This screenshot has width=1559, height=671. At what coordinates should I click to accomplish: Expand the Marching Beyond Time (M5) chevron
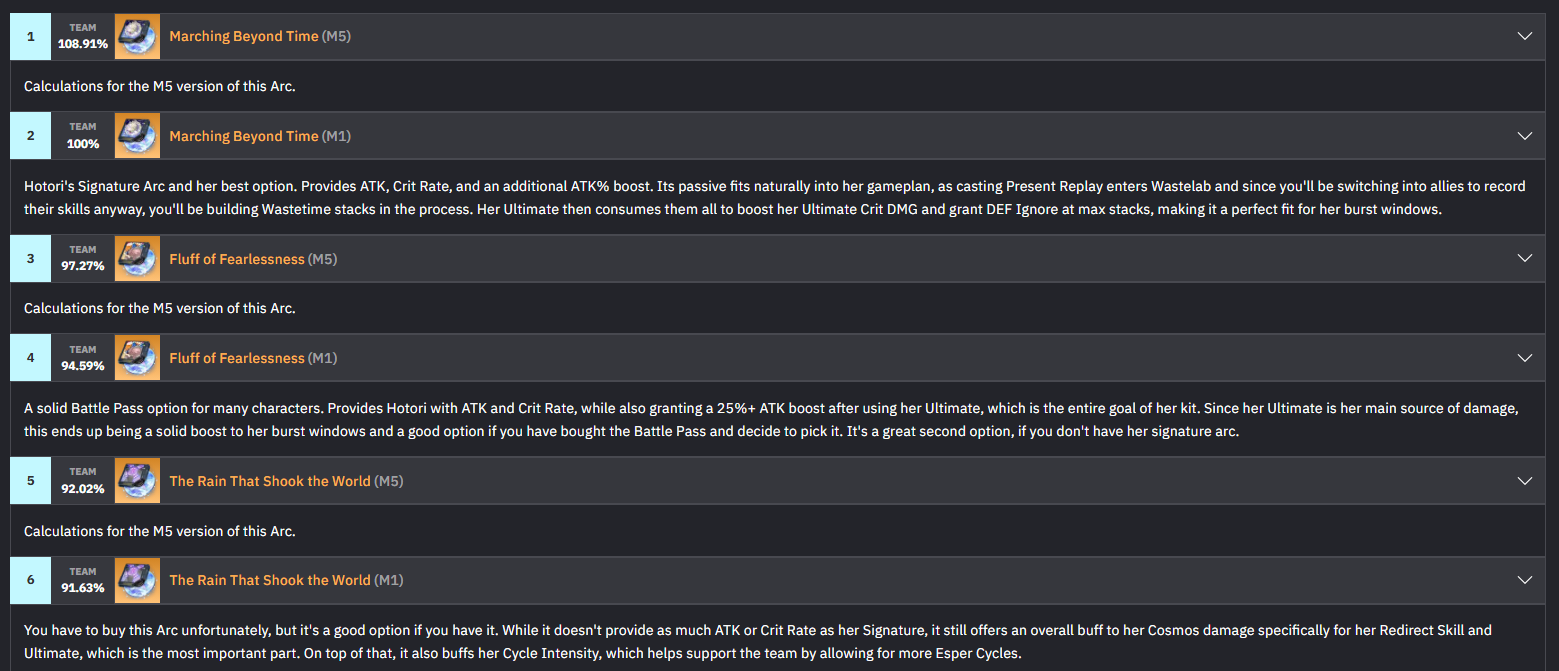click(1524, 36)
